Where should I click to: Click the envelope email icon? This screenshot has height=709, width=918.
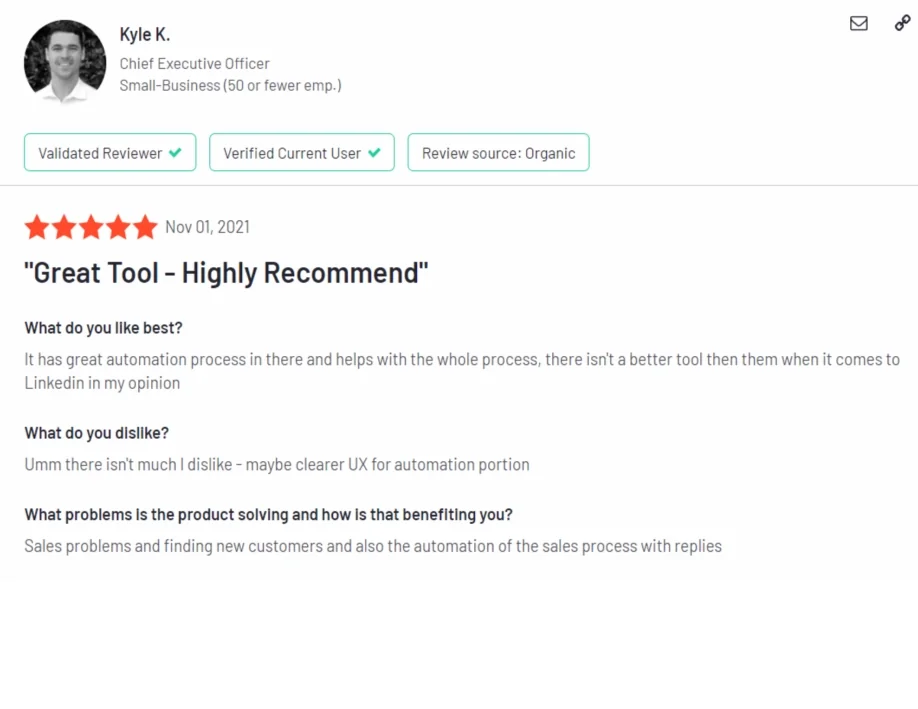[x=858, y=23]
